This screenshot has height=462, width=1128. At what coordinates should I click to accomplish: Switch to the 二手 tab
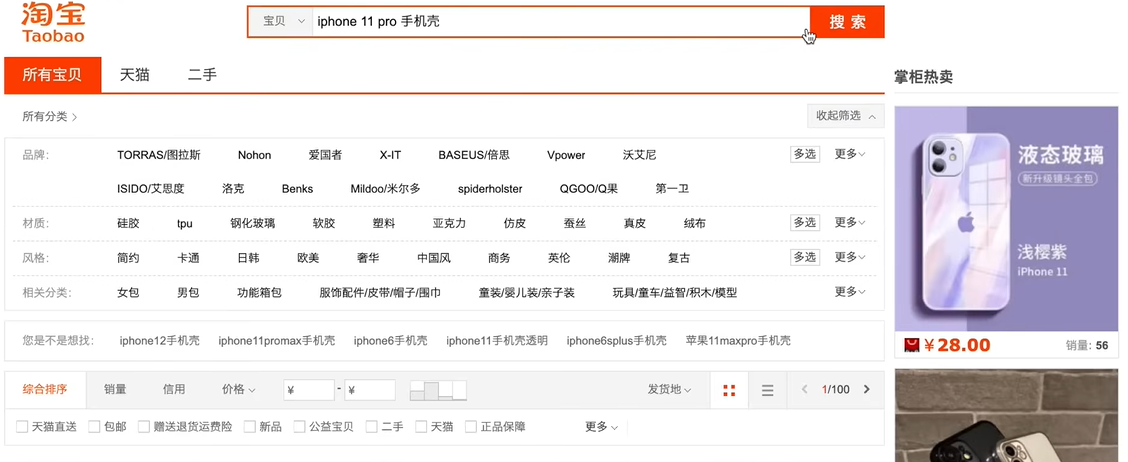coord(202,75)
